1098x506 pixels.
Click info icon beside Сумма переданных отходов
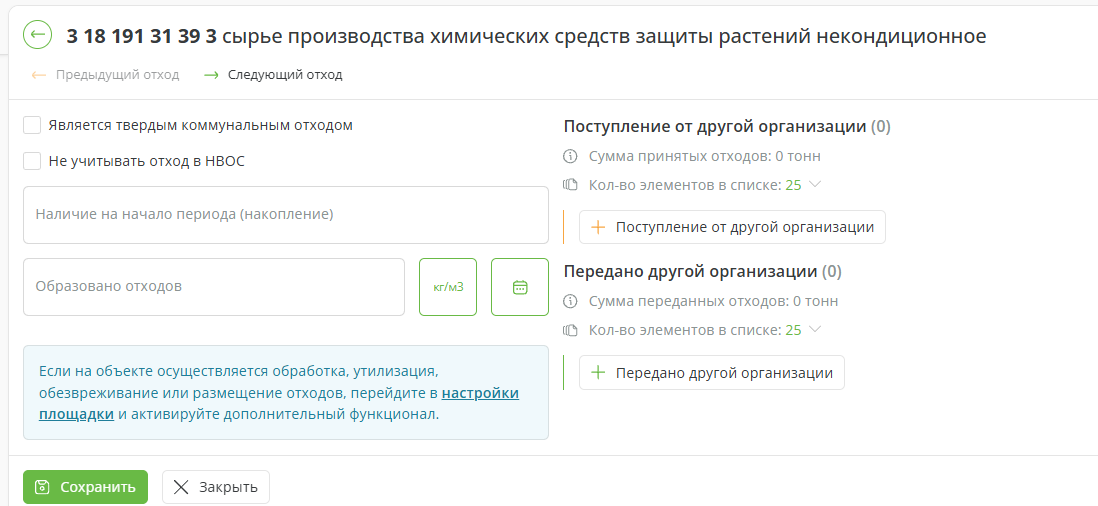570,302
